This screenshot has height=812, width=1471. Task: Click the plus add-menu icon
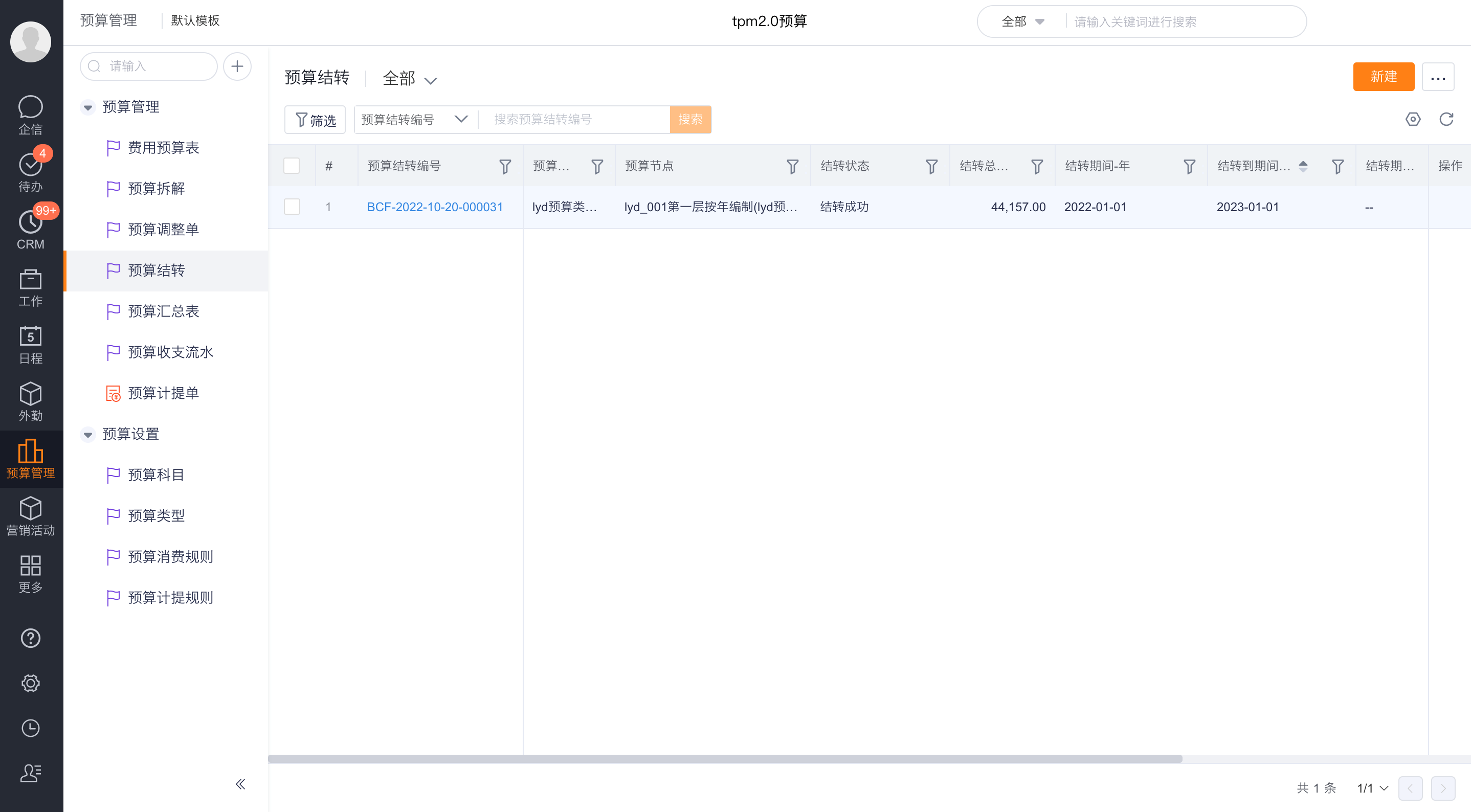click(237, 66)
